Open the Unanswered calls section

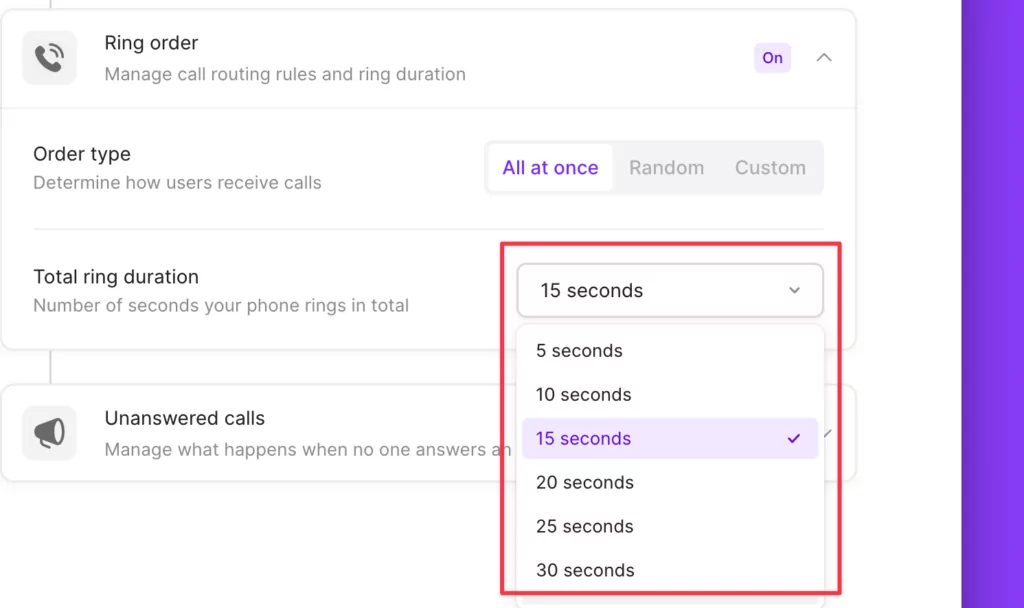[184, 419]
